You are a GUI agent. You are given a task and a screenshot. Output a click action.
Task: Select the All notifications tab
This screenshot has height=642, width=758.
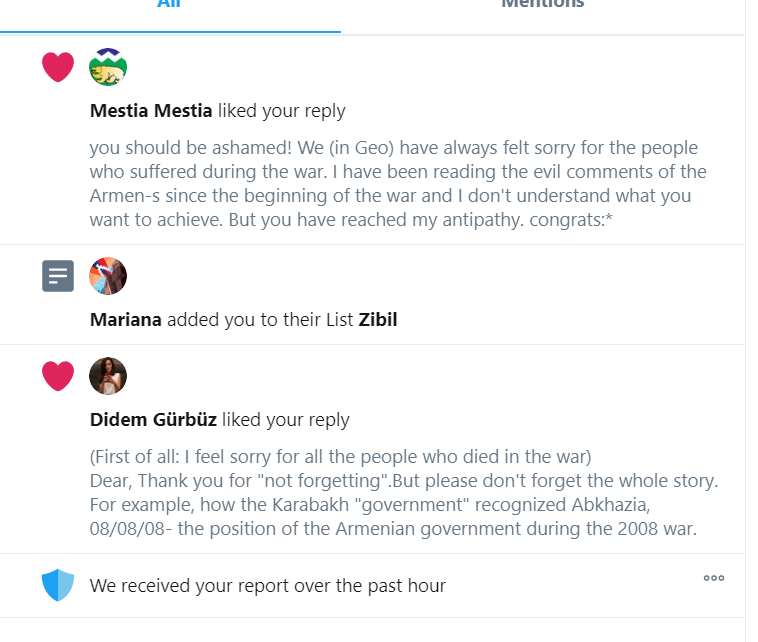[x=169, y=4]
